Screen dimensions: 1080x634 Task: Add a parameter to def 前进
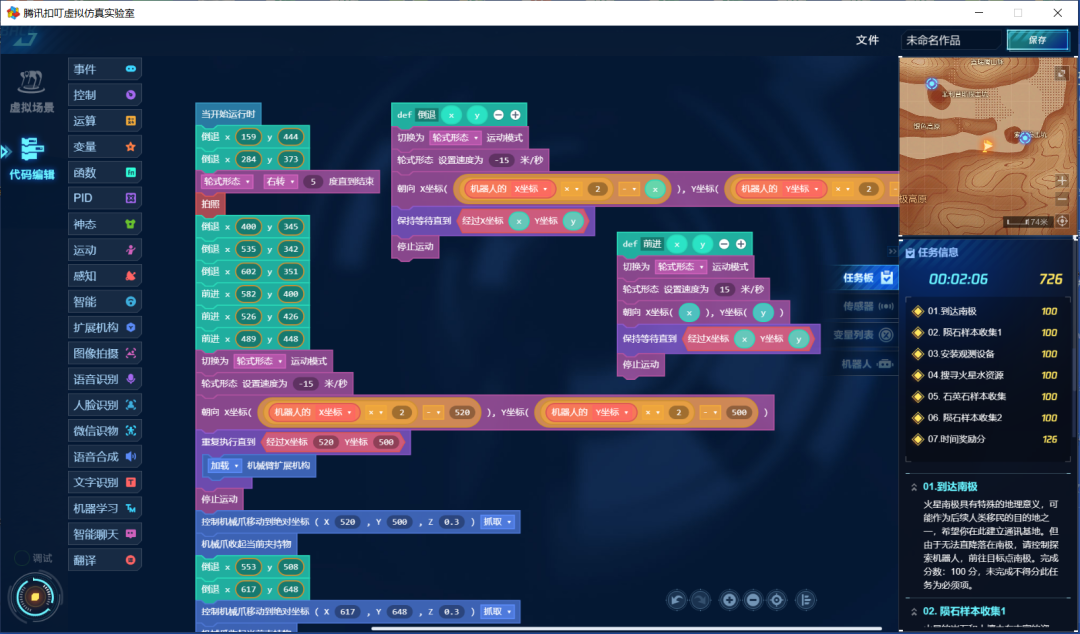pos(740,244)
